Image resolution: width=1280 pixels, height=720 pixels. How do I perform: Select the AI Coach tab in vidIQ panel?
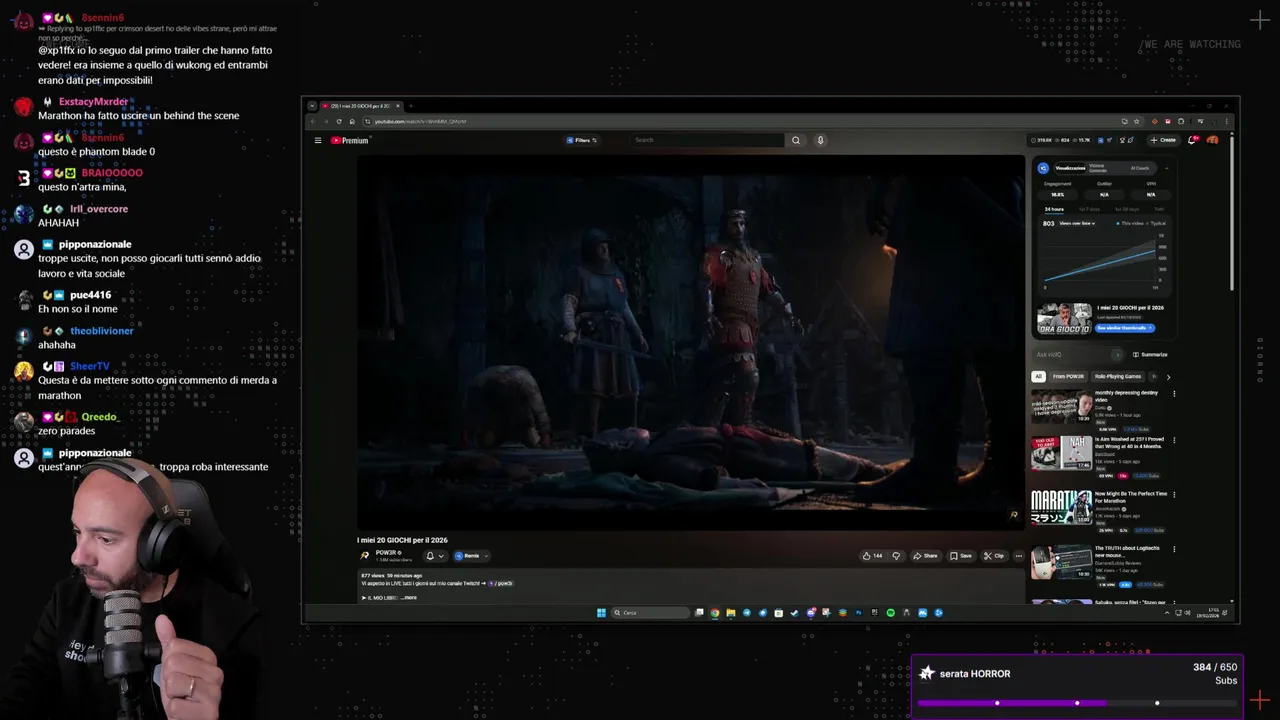pos(1139,168)
